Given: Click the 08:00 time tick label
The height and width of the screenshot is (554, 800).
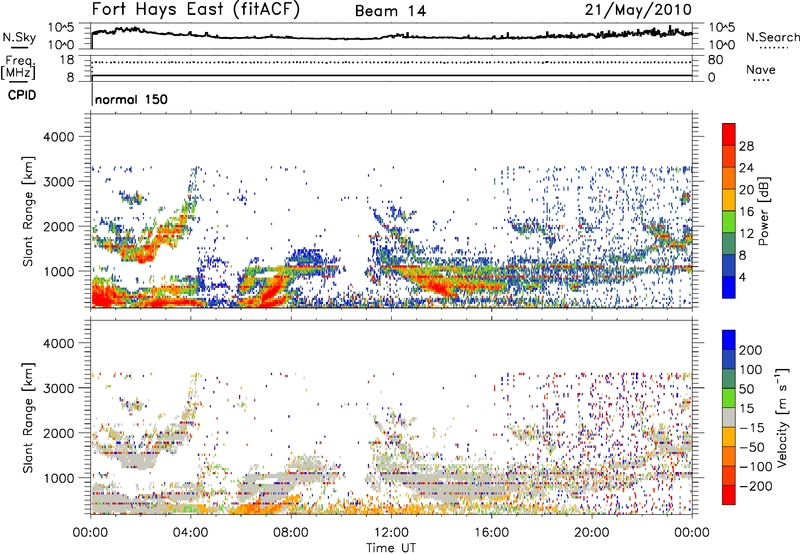Looking at the screenshot, I should point(290,533).
